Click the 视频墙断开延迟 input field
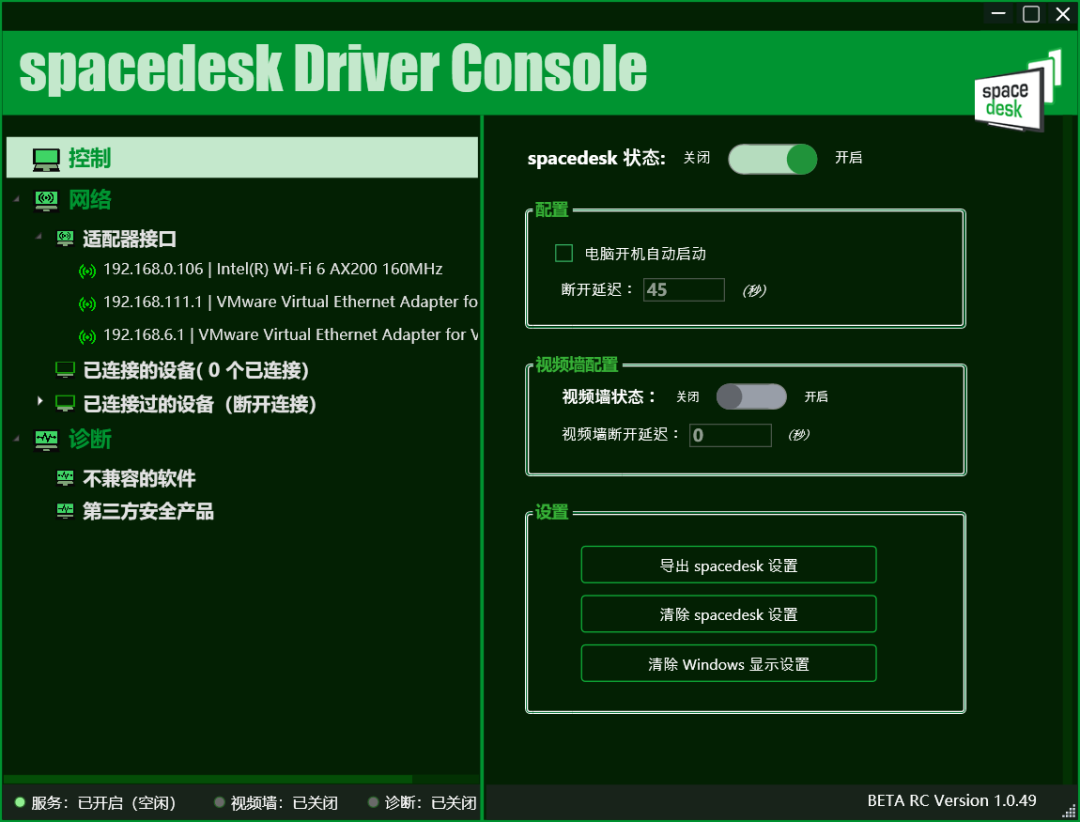 (x=730, y=435)
